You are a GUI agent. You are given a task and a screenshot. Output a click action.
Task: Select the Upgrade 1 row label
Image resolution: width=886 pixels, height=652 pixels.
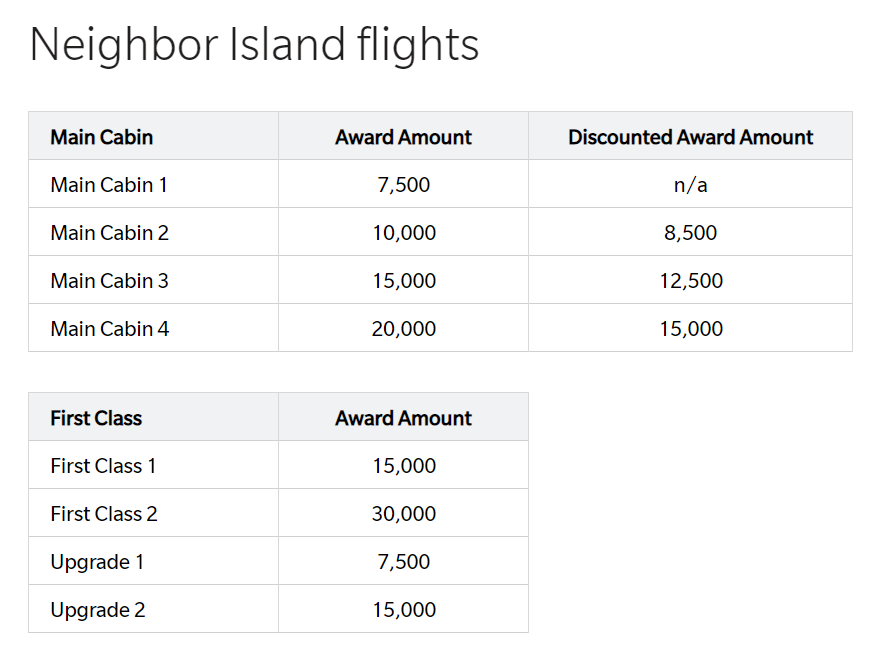click(97, 562)
